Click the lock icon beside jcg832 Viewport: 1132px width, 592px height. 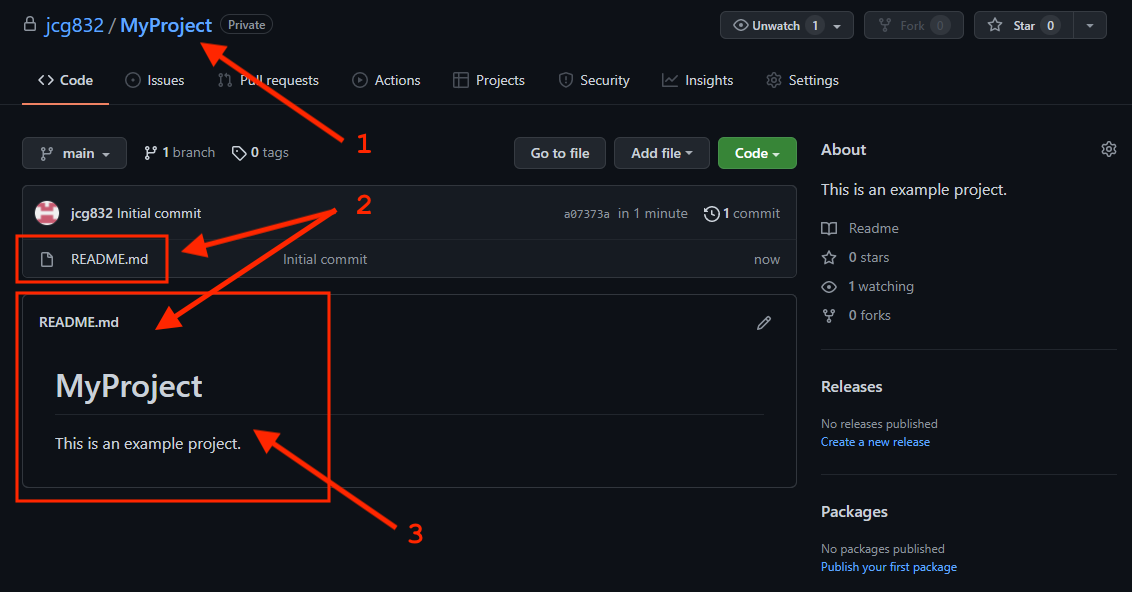click(30, 24)
